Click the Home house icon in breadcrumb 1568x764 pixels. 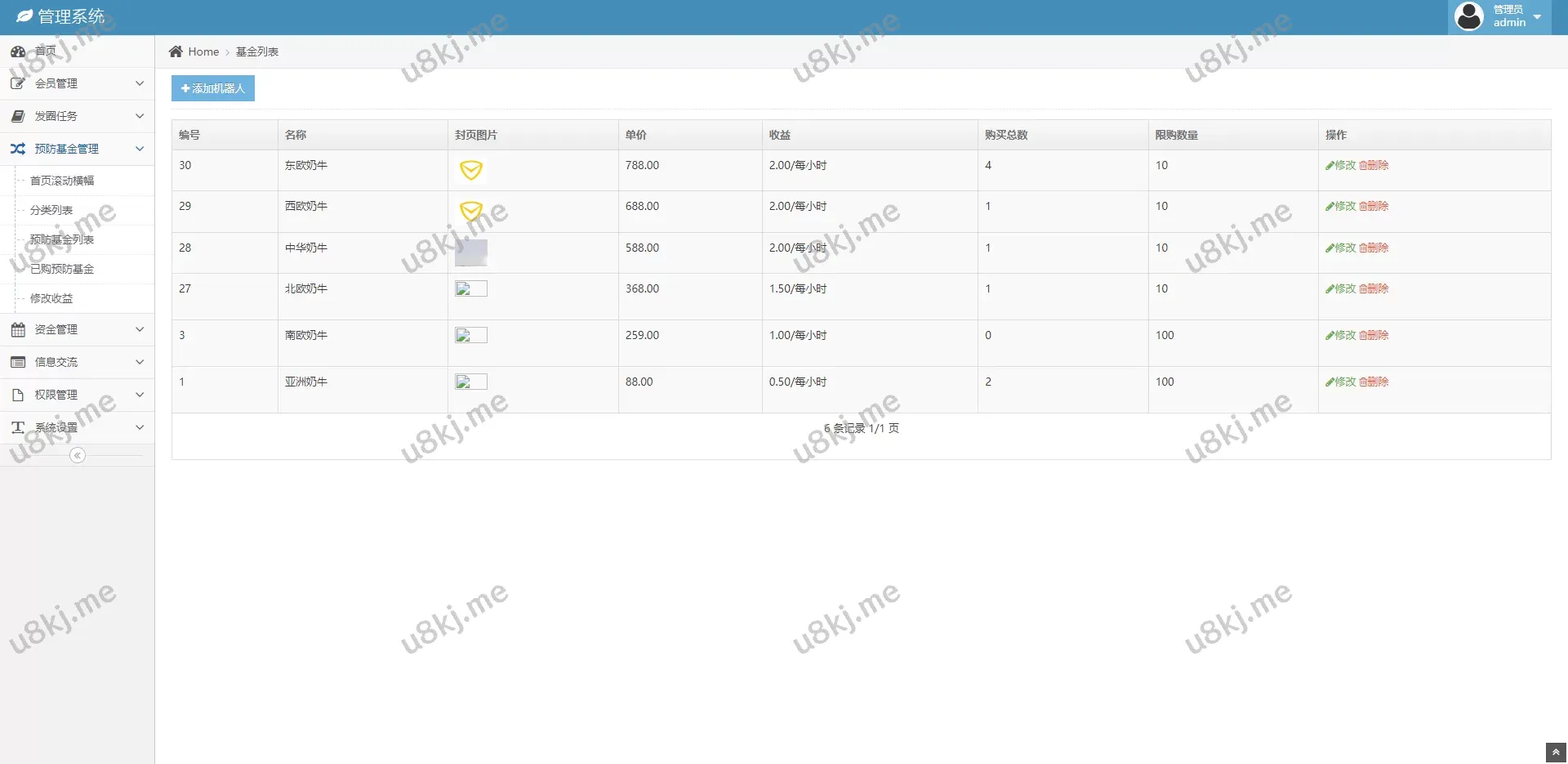tap(176, 51)
